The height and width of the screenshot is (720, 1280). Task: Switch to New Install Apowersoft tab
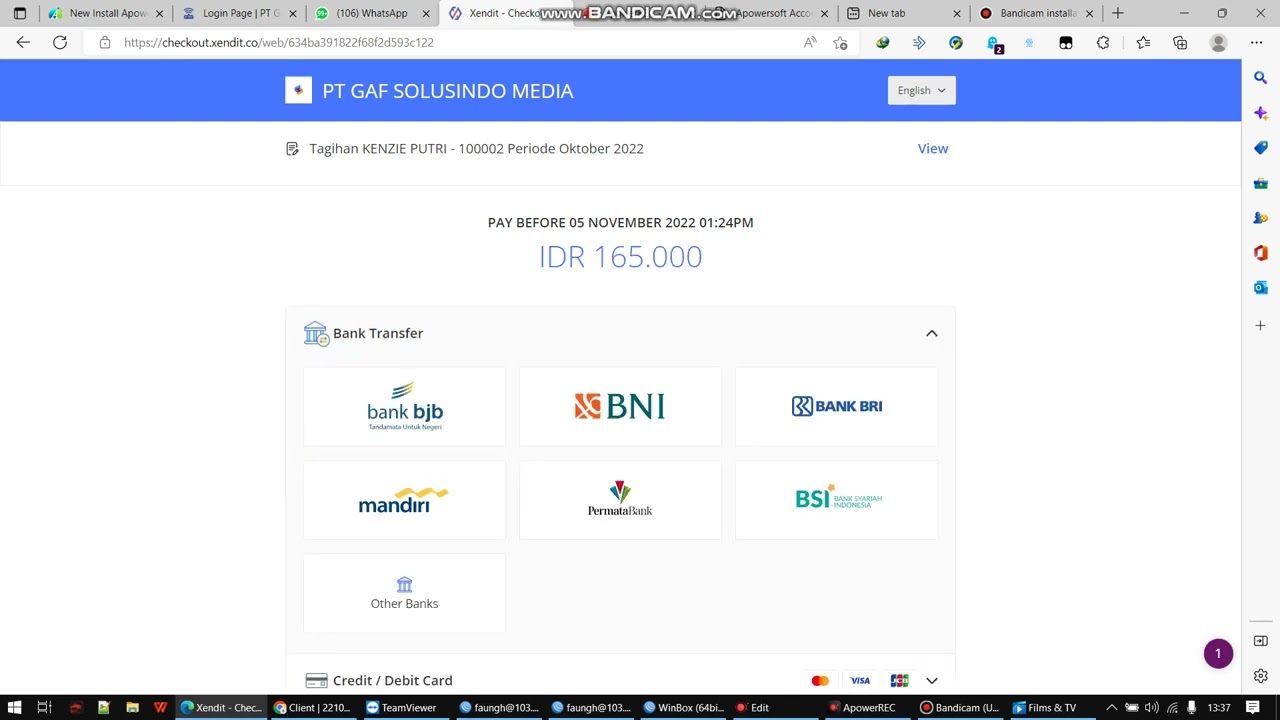click(x=104, y=13)
